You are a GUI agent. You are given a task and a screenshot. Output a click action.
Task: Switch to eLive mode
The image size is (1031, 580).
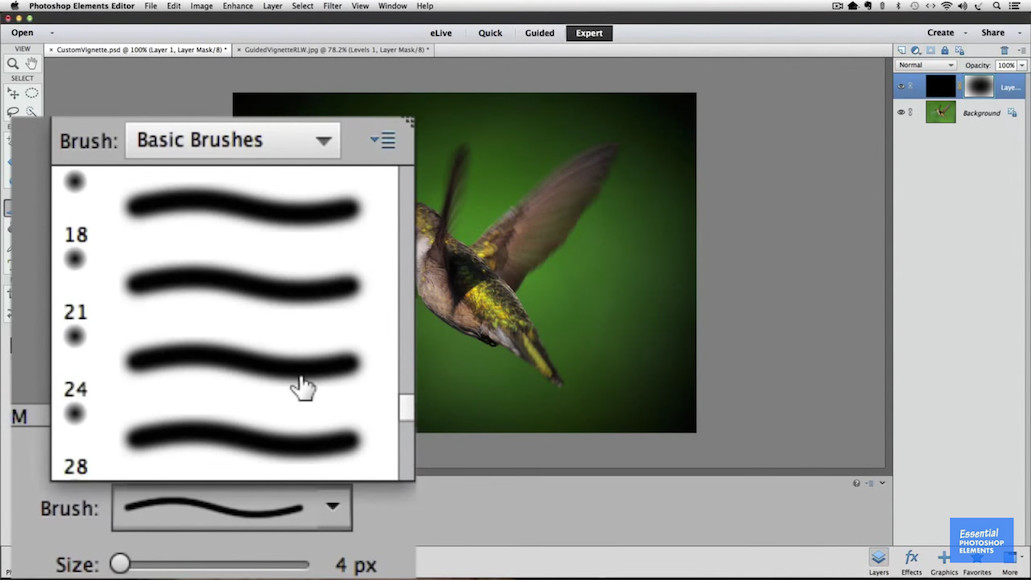point(441,33)
